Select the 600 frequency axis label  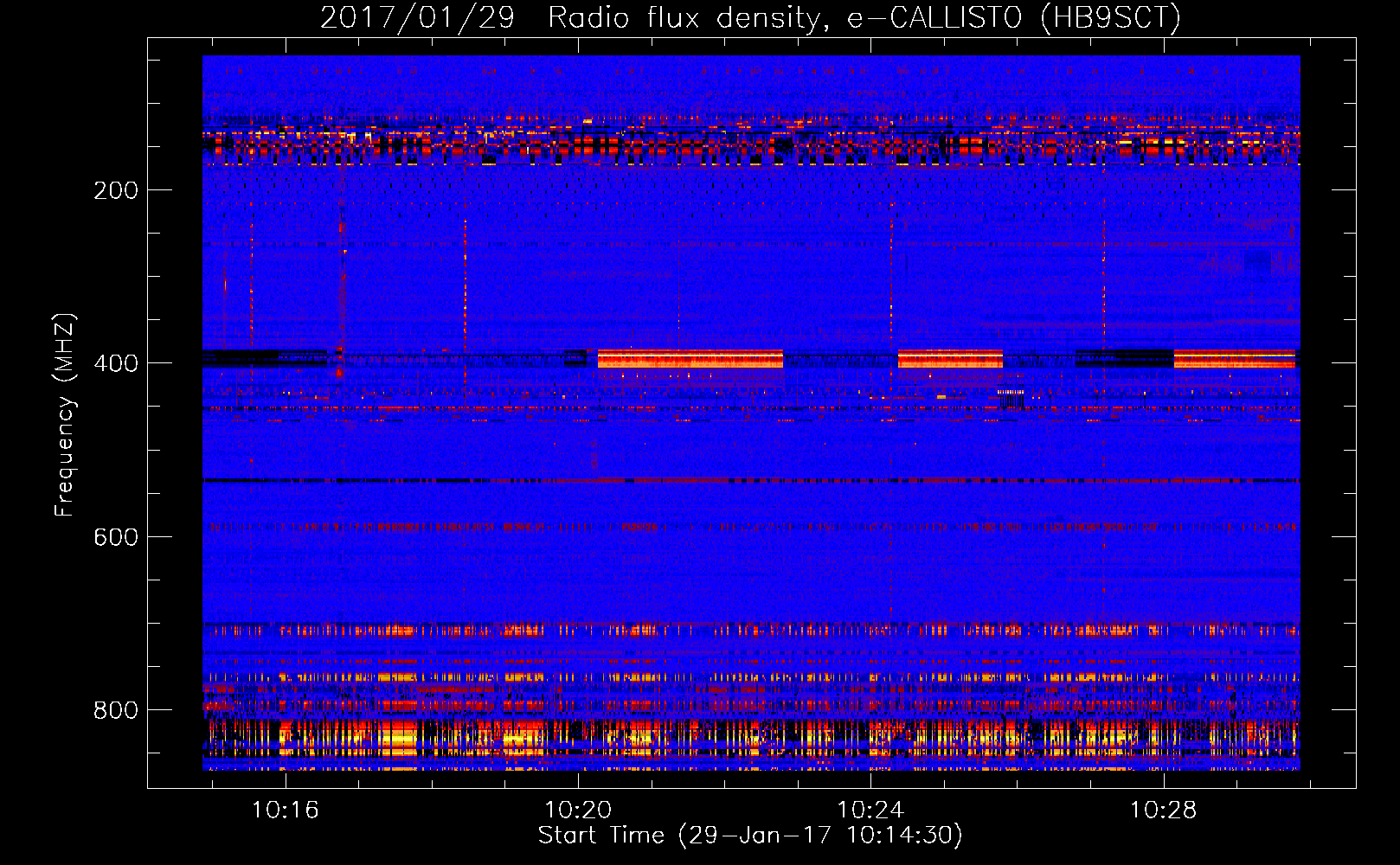click(x=116, y=537)
